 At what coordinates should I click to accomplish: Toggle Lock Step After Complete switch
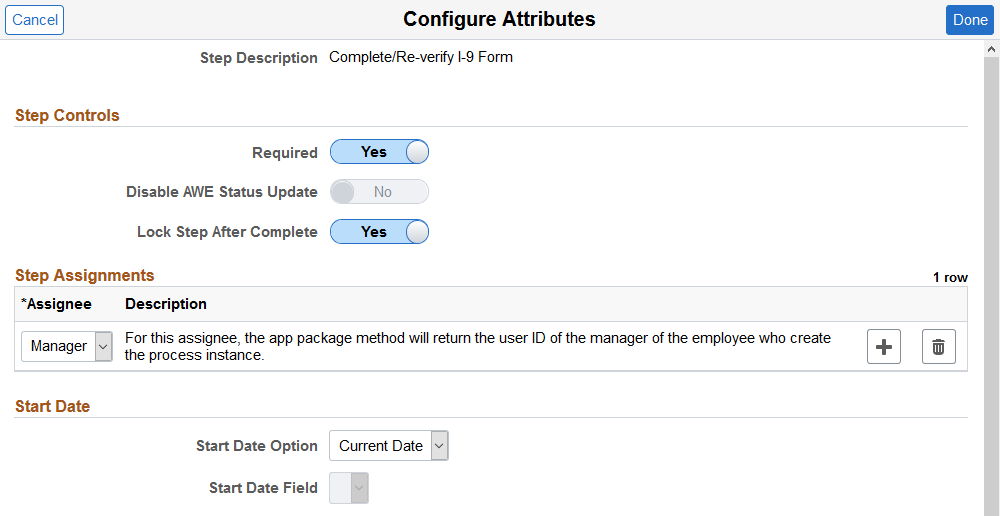379,232
